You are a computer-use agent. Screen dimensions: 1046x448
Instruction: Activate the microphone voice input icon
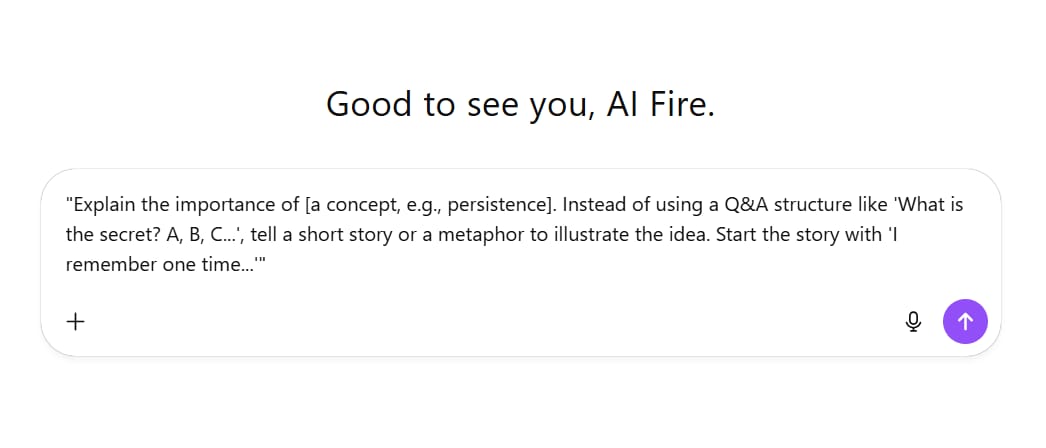tap(913, 322)
